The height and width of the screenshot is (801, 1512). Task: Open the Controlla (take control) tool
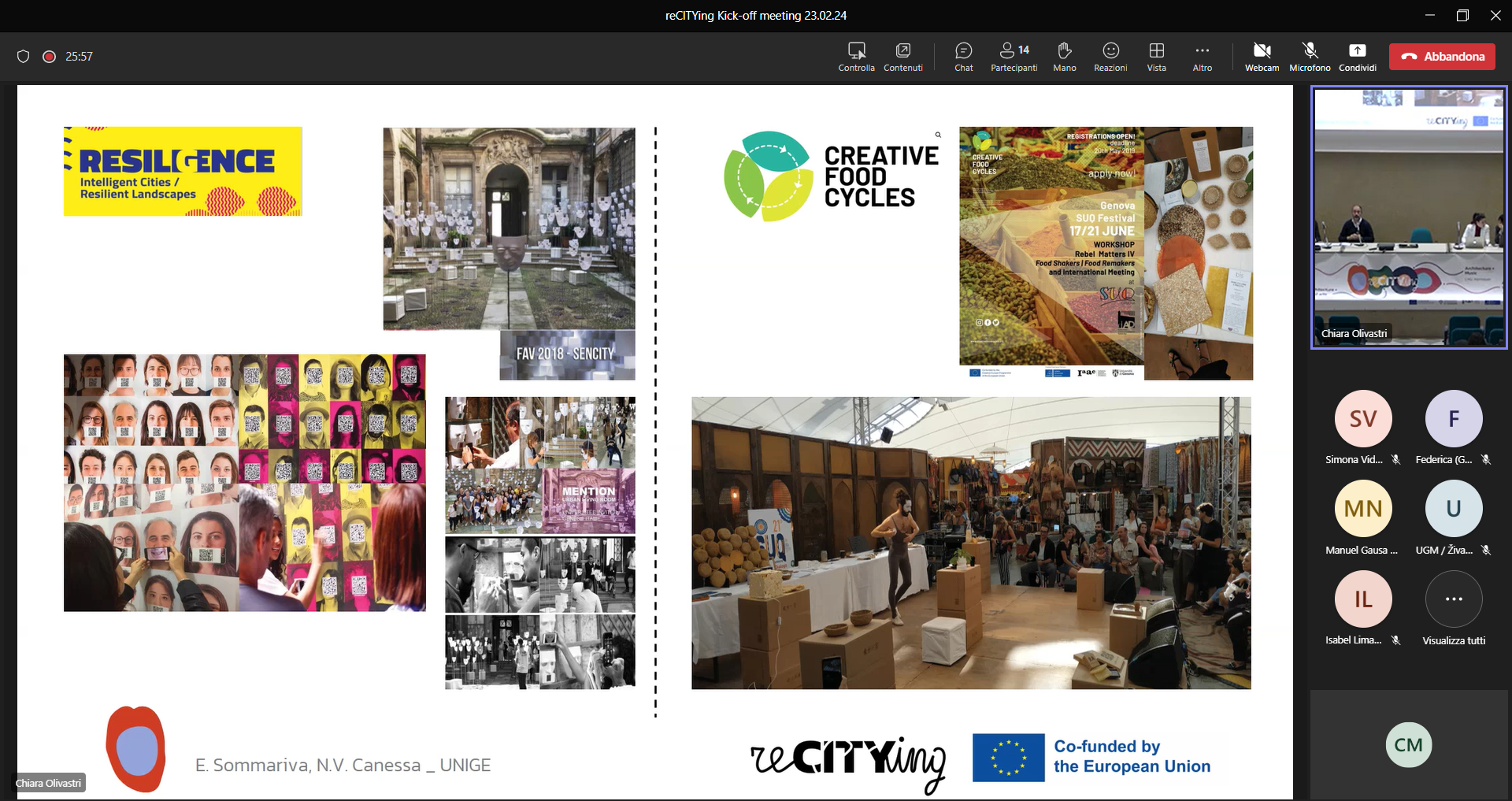pos(856,56)
